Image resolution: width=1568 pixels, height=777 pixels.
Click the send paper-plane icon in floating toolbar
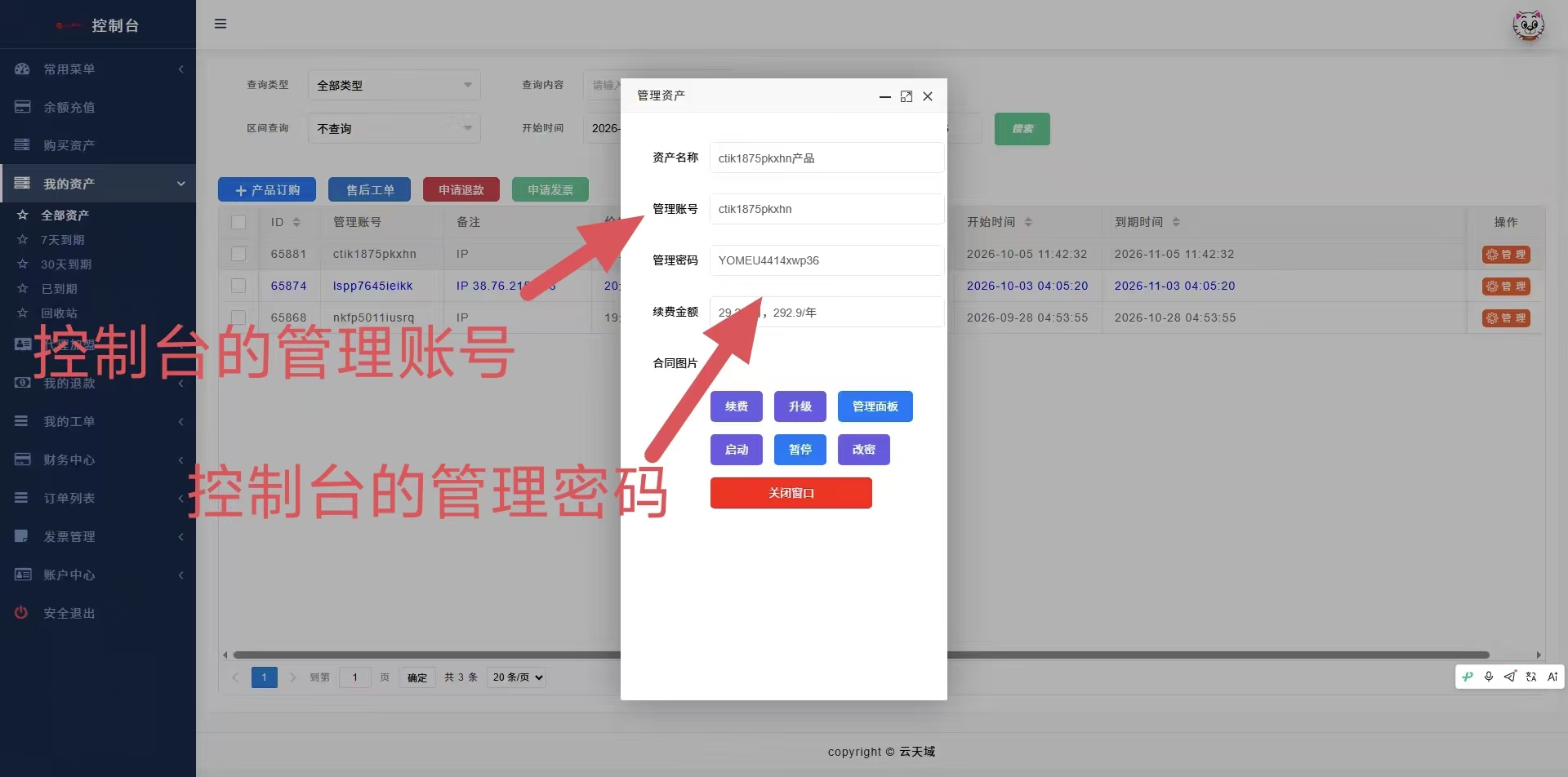(x=1510, y=677)
